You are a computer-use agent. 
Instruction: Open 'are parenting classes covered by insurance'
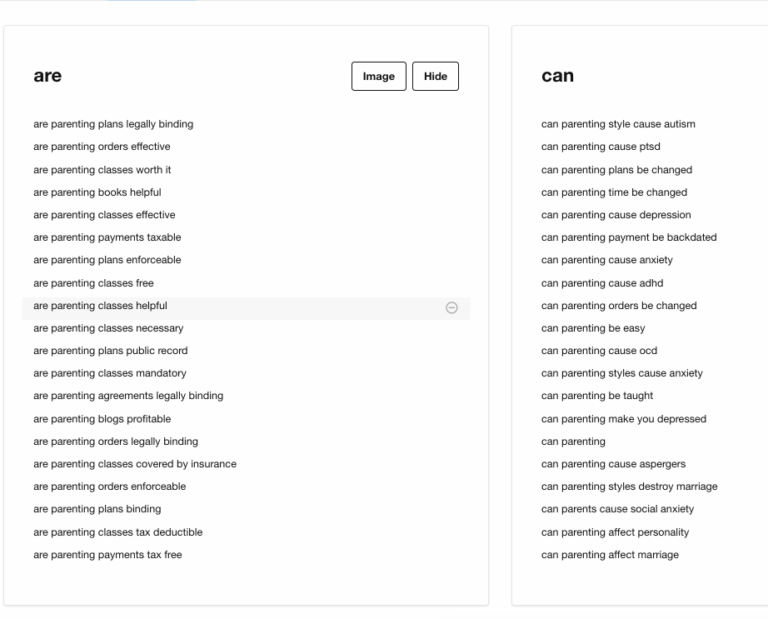(135, 464)
